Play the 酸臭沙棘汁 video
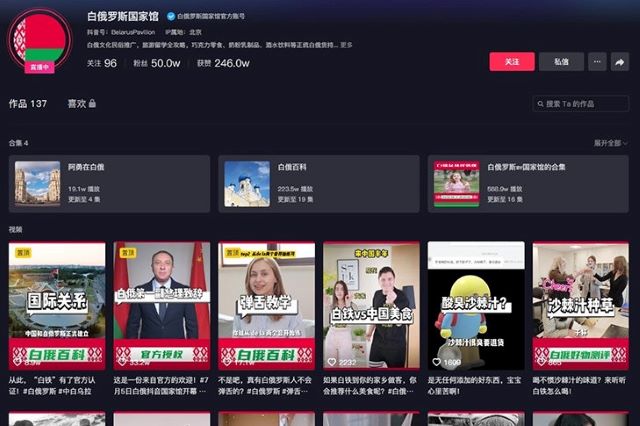Screen dimensions: 640x426 (x=476, y=306)
